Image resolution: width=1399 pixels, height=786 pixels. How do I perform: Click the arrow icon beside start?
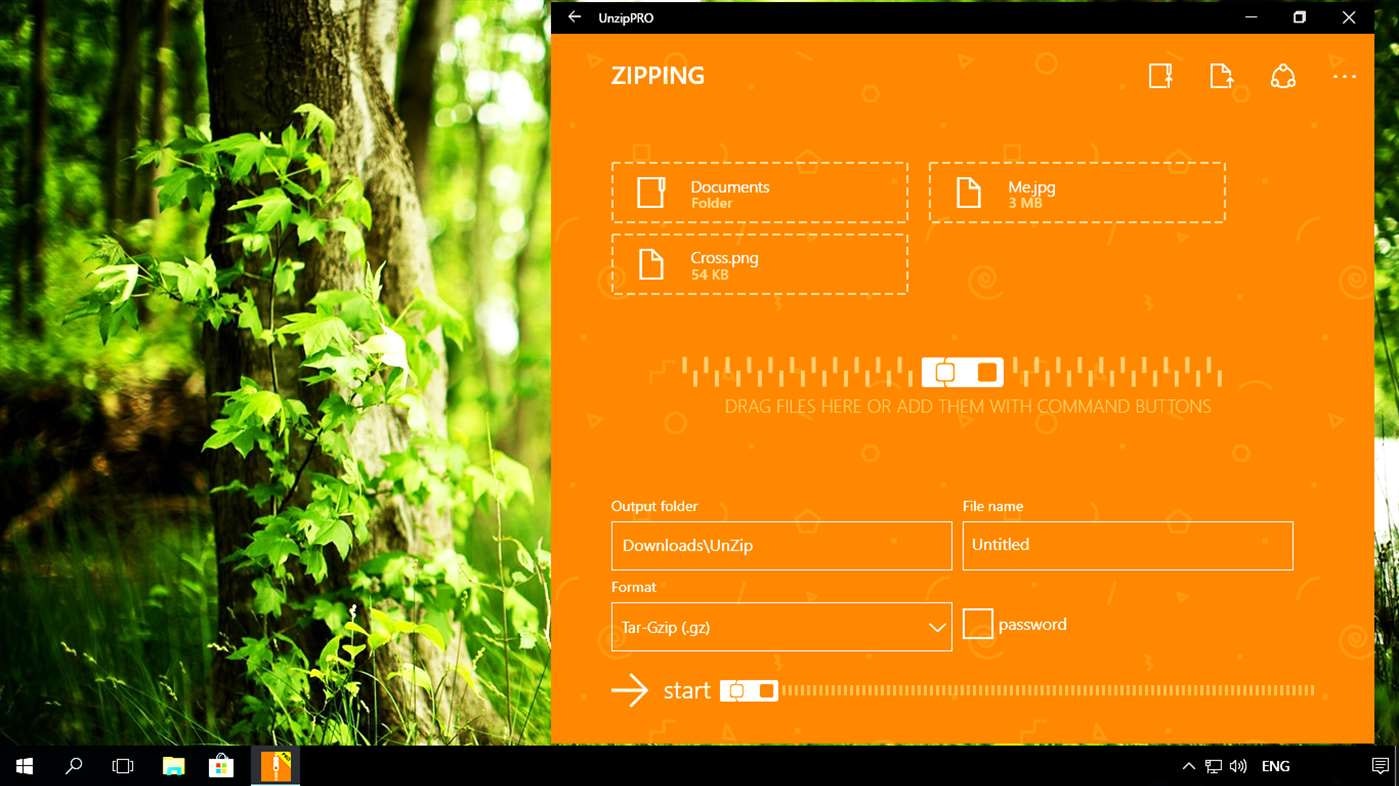coord(630,690)
